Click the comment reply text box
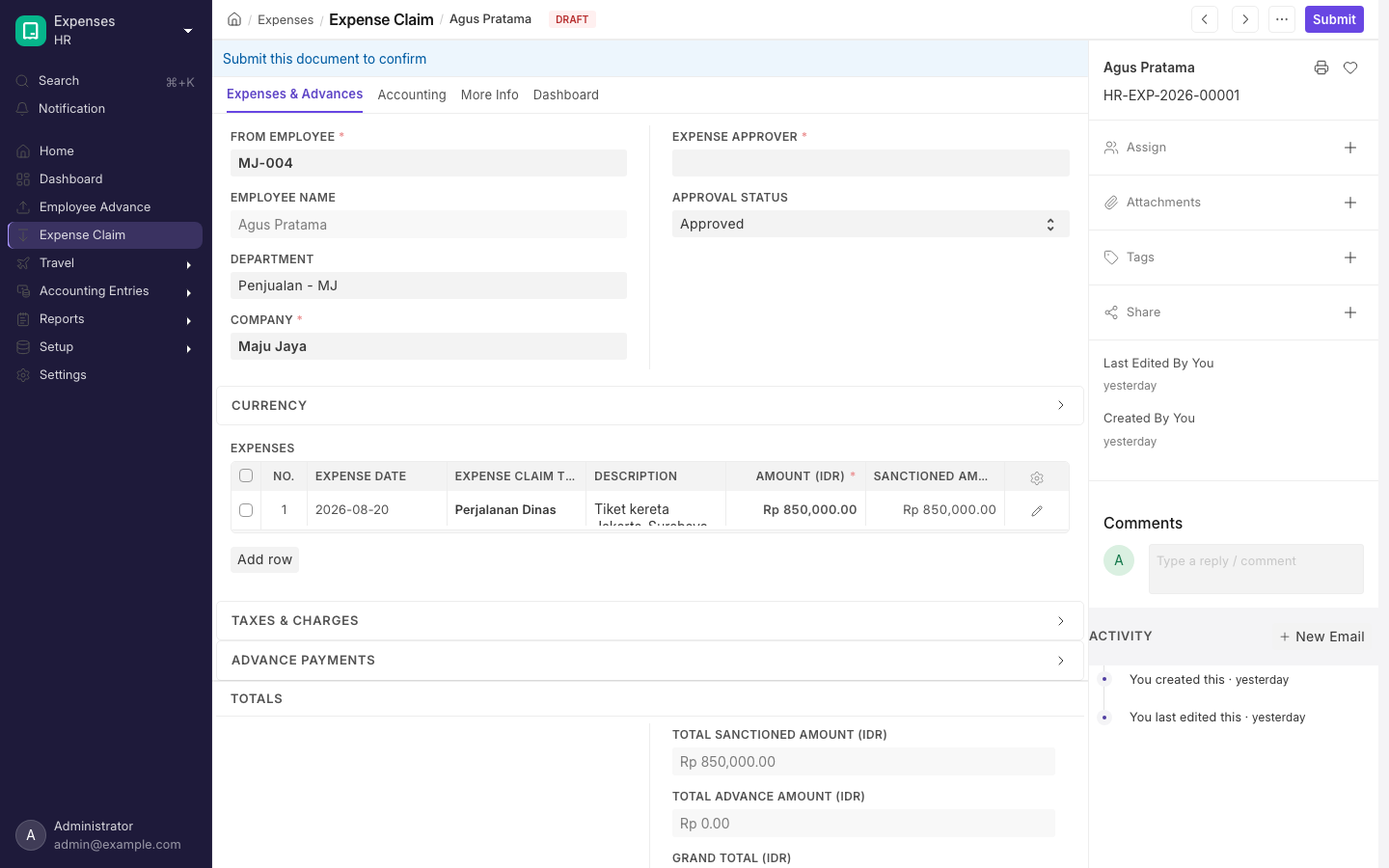Image resolution: width=1389 pixels, height=868 pixels. tap(1256, 569)
